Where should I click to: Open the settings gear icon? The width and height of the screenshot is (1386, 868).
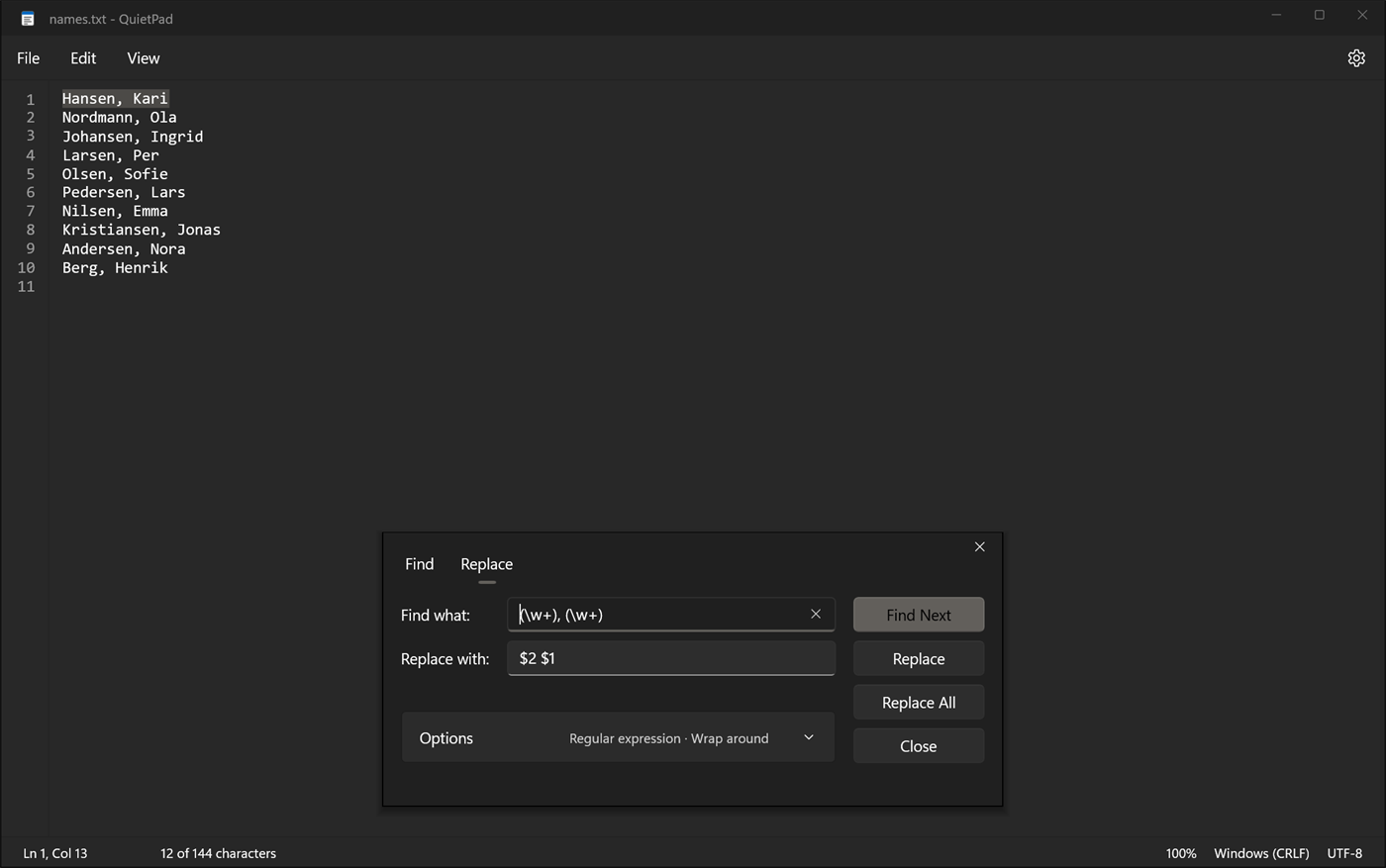1356,58
